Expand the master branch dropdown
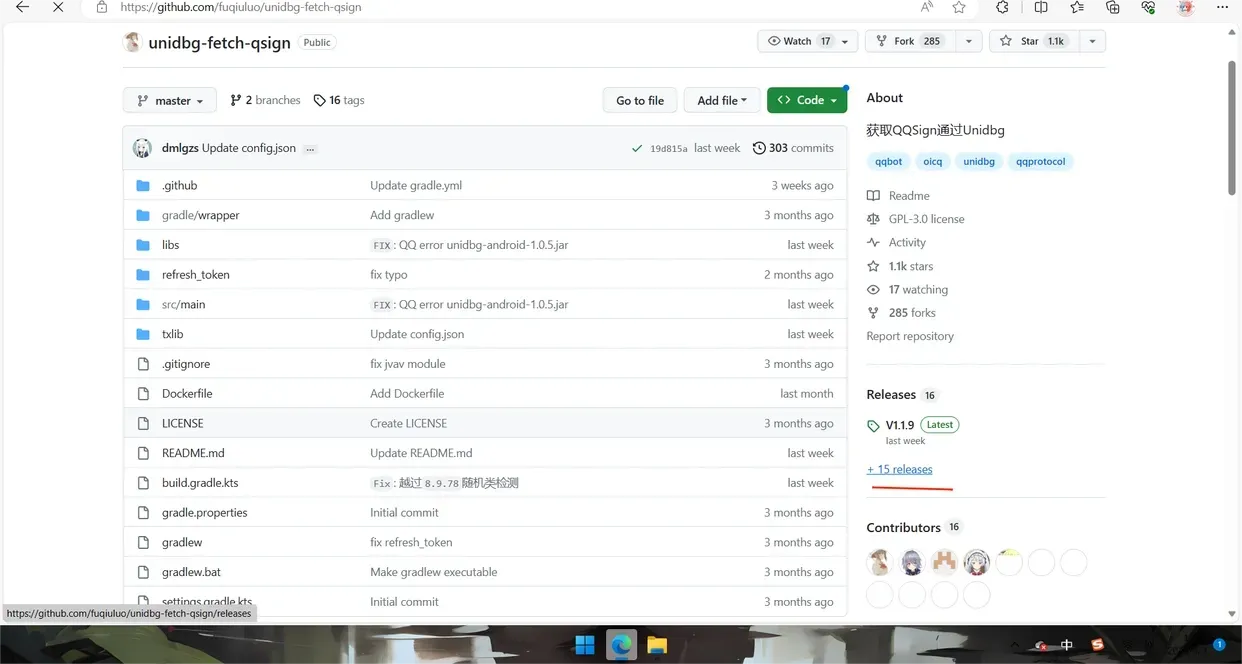Screen dimensions: 1242x664 pos(170,100)
